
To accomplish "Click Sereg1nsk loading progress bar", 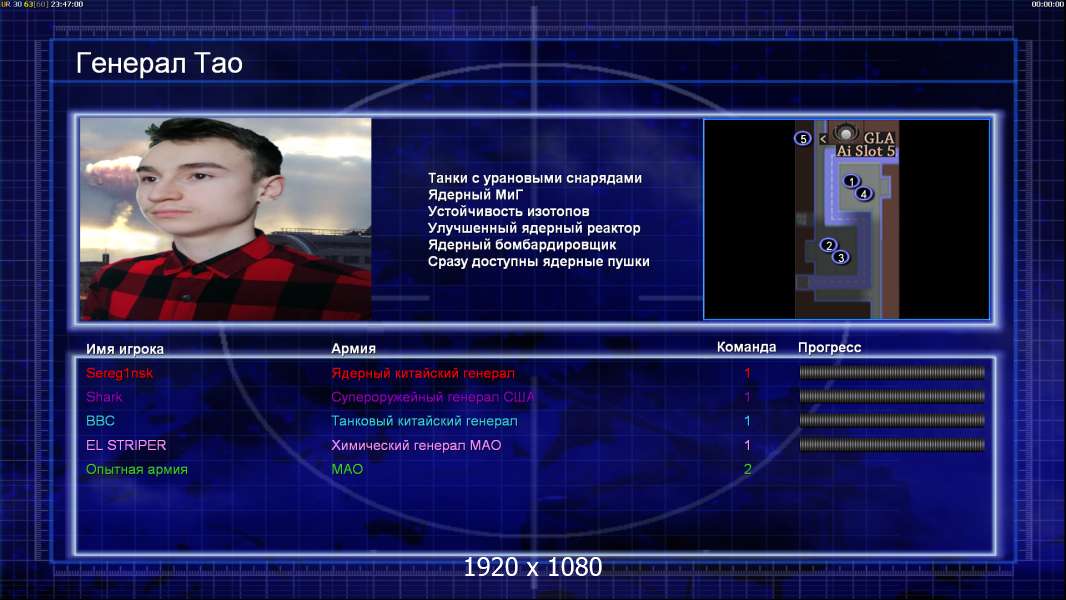I will click(x=892, y=372).
